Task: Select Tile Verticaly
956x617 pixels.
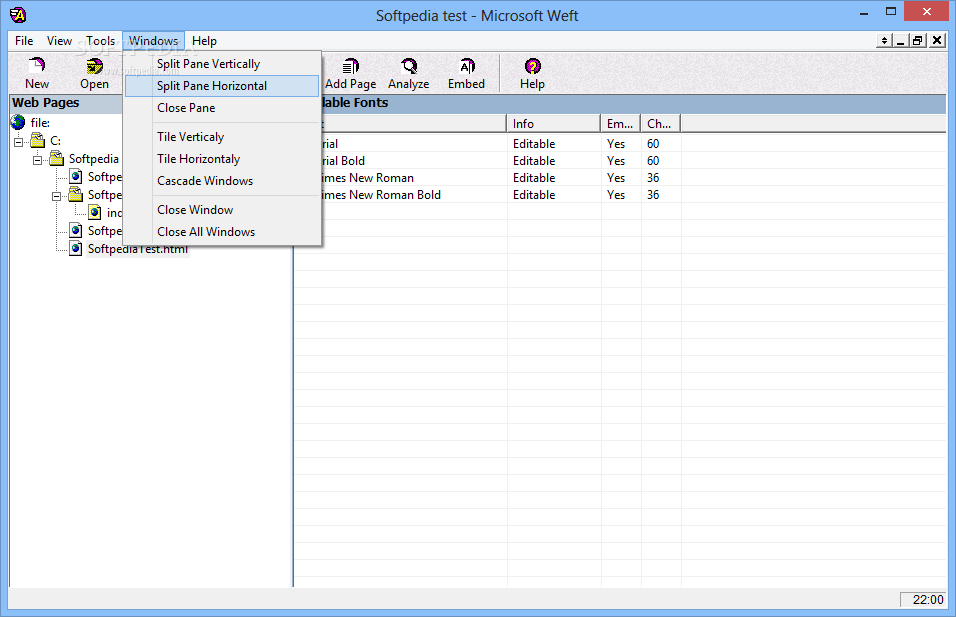Action: point(222,137)
